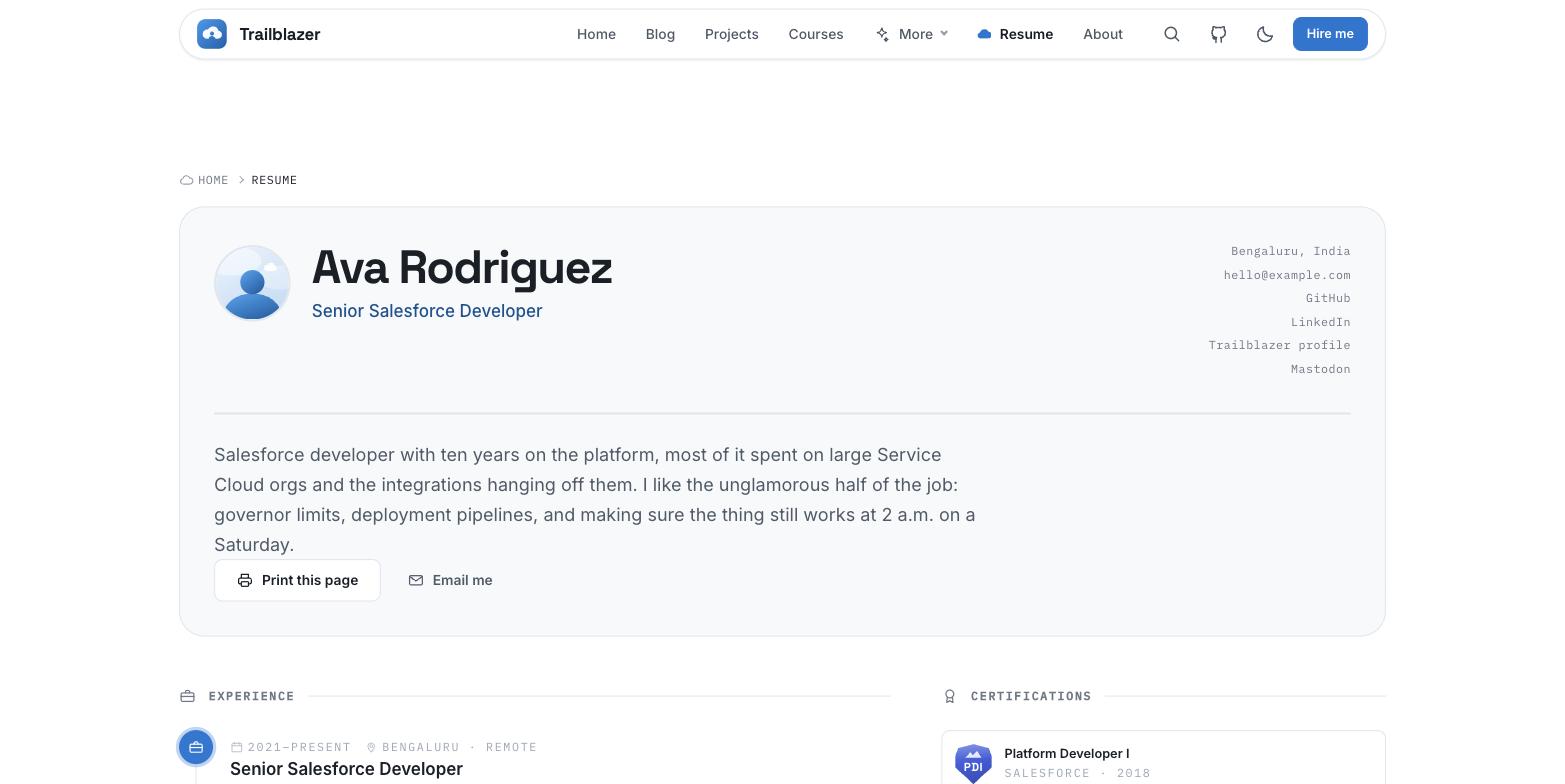The image size is (1565, 784).
Task: Click Ava Rodriguez's profile avatar
Action: coord(252,283)
